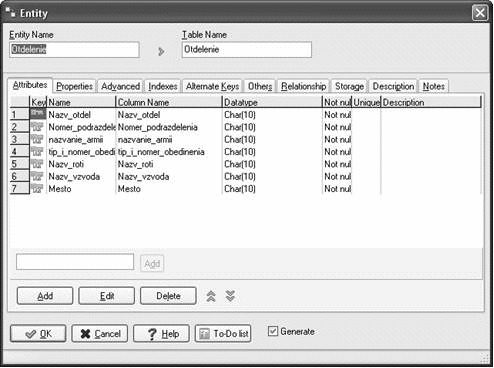Click the Cancel button
Screen dimensions: 494x368
(x=100, y=334)
